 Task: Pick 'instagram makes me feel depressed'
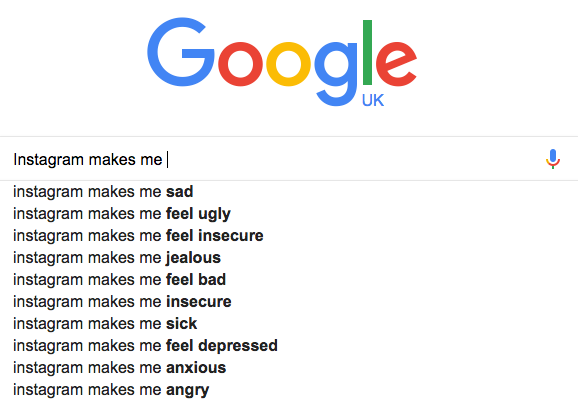click(289, 346)
